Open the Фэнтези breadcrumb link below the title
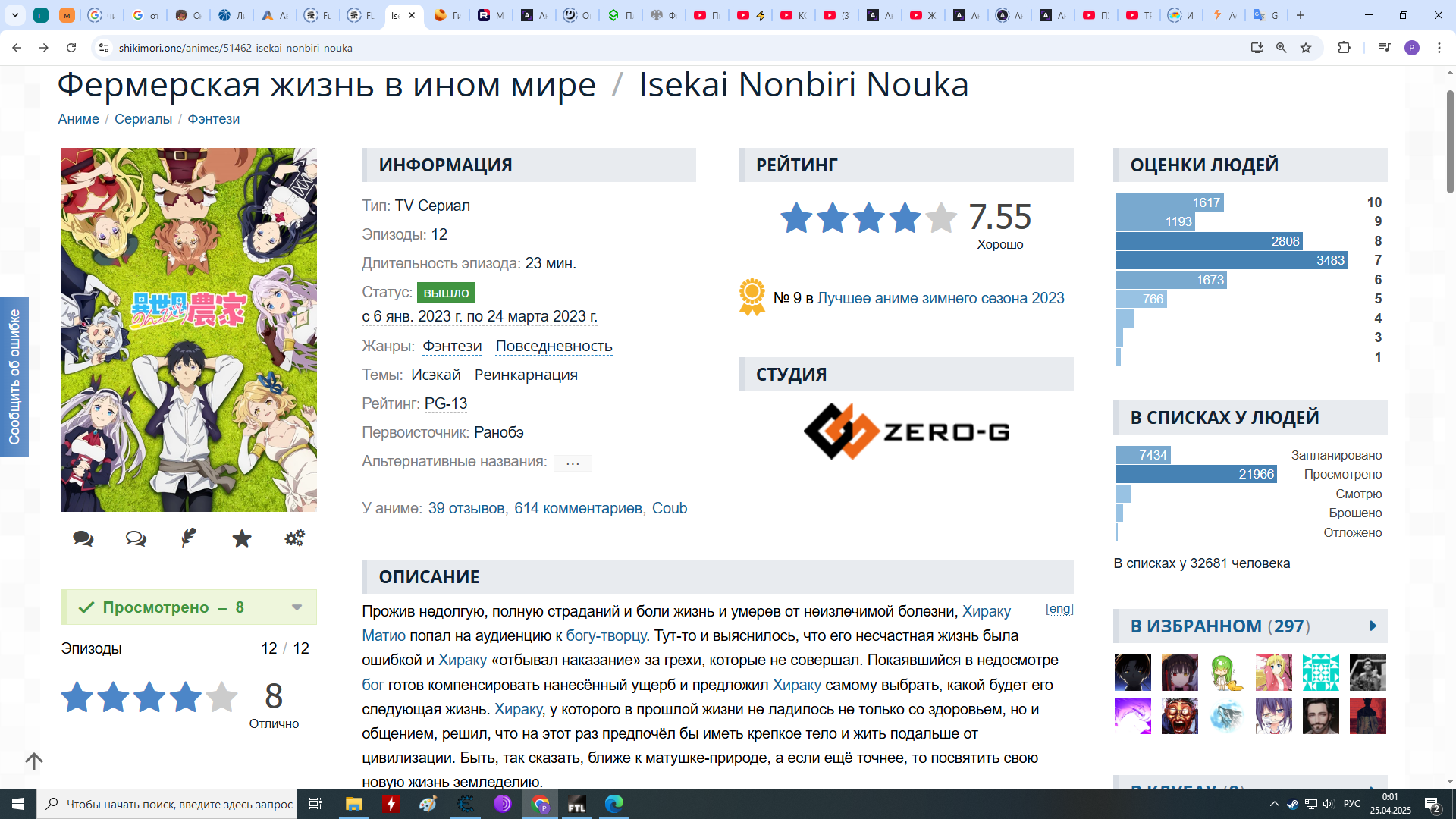This screenshot has height=819, width=1456. click(x=214, y=119)
